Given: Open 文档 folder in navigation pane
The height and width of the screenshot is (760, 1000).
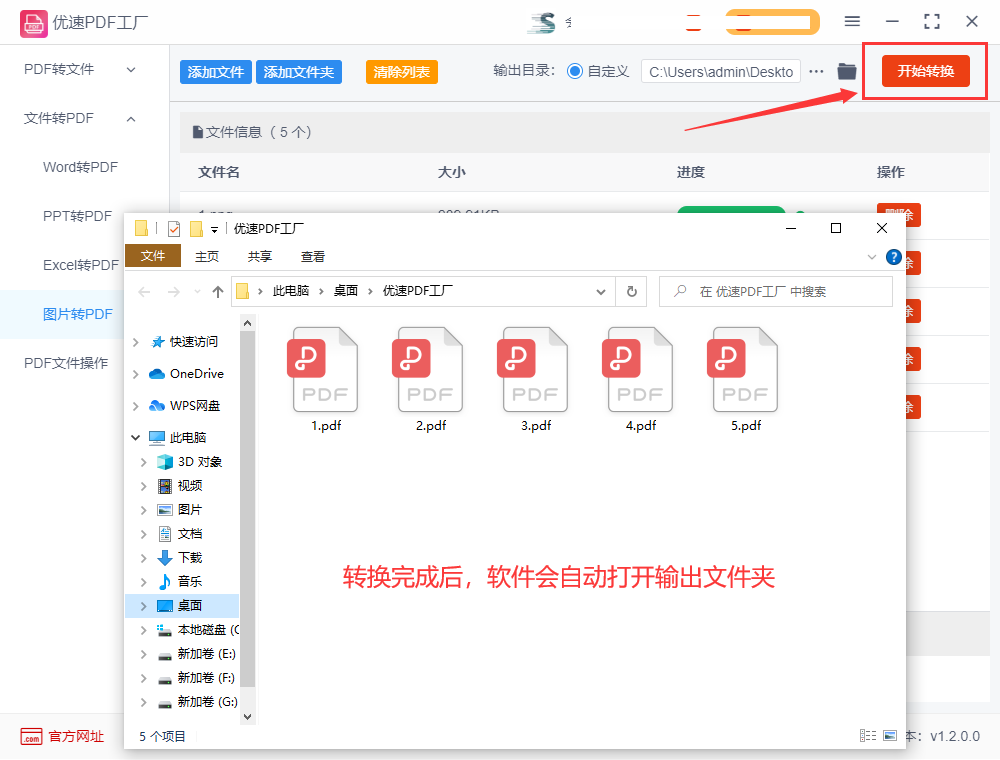Looking at the screenshot, I should [180, 534].
